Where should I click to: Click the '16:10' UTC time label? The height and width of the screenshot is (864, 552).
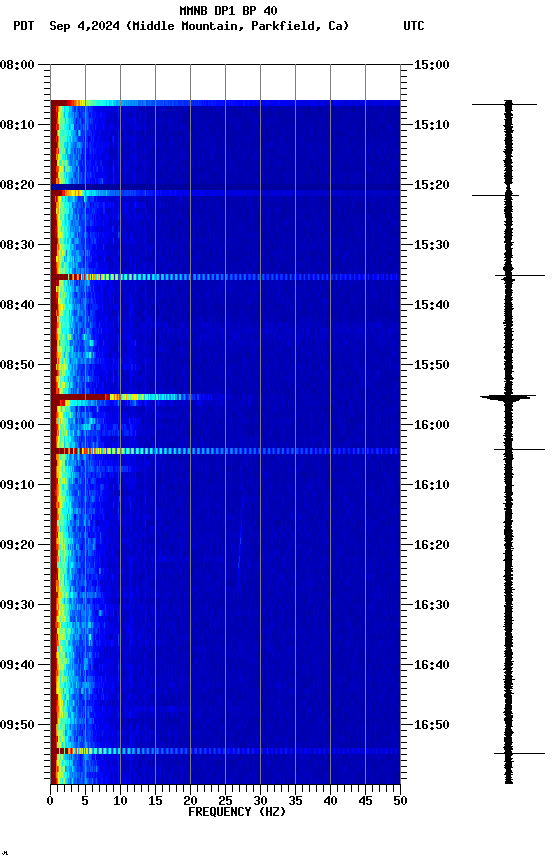coord(432,485)
